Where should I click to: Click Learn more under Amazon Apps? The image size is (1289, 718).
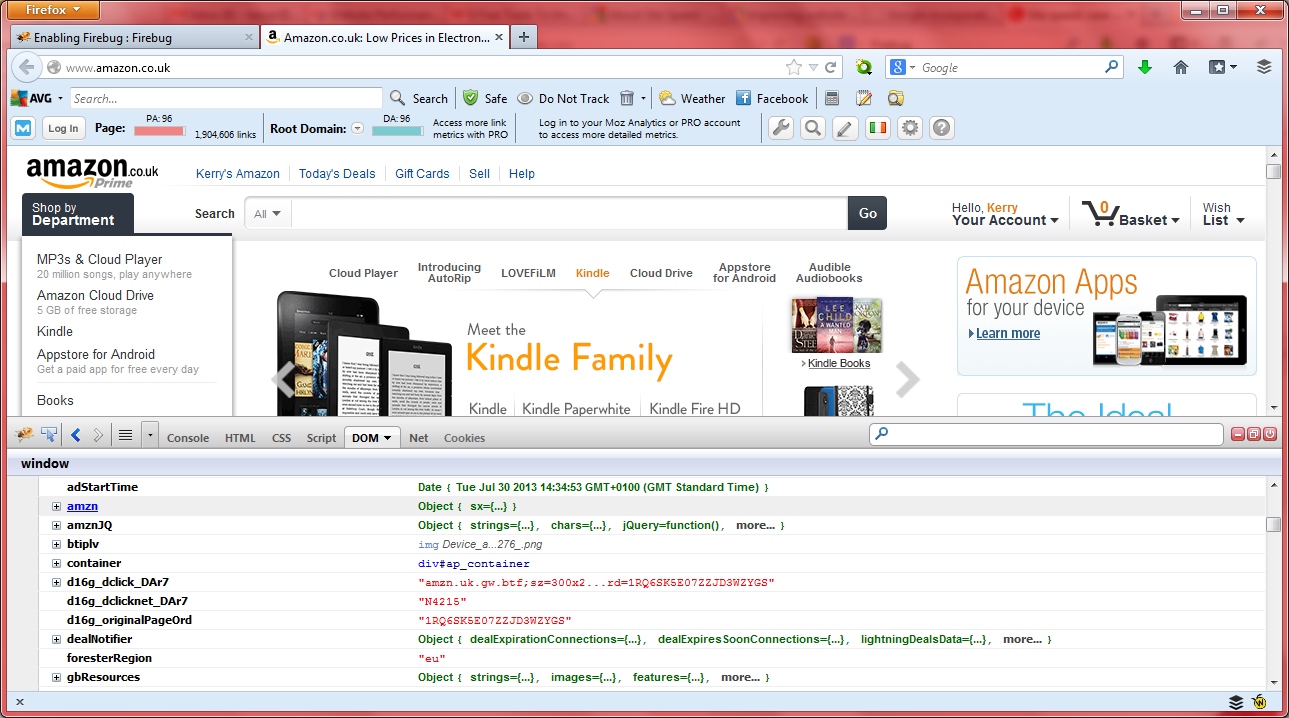pos(1008,334)
